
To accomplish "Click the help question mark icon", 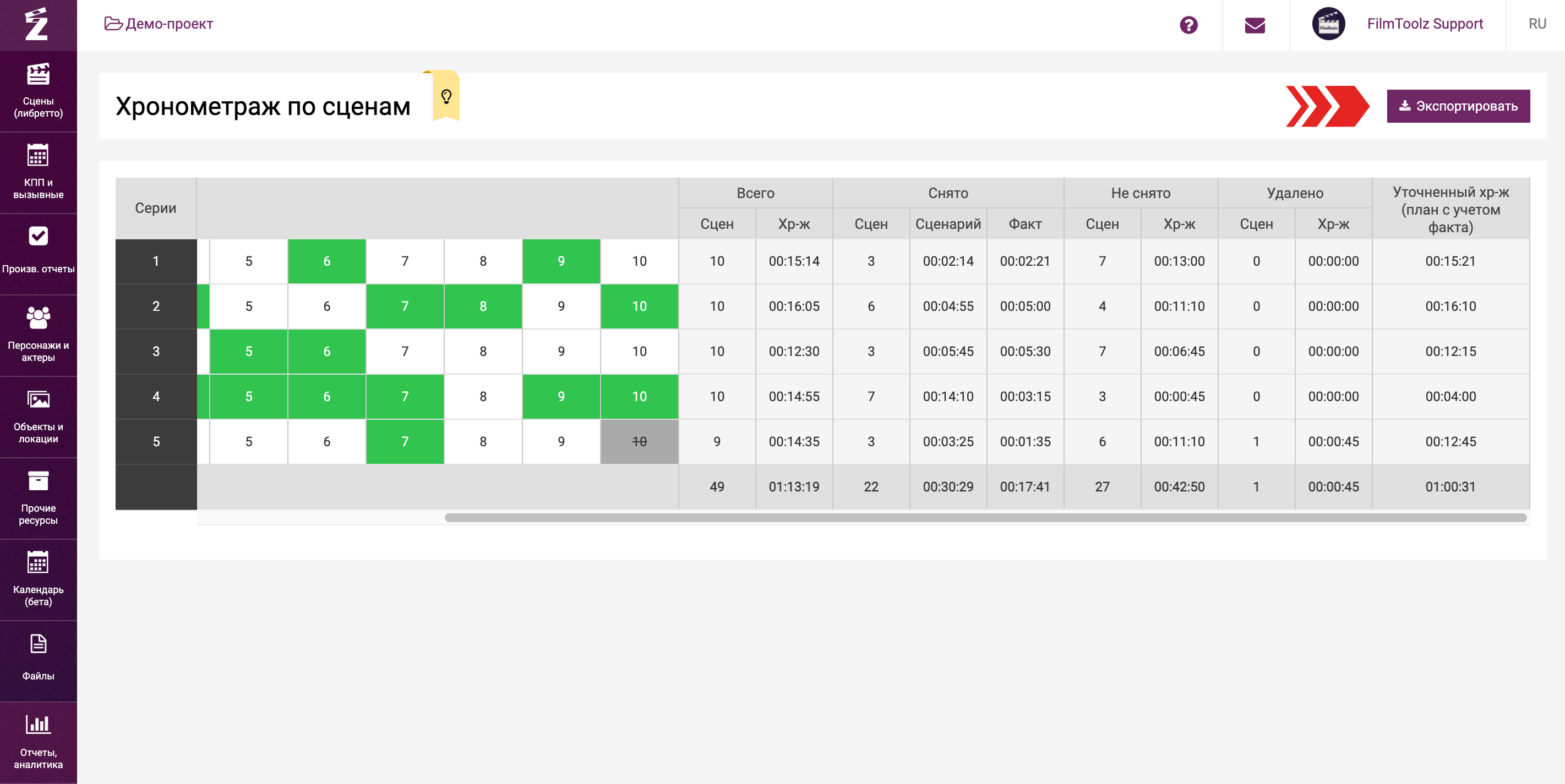I will click(1188, 25).
